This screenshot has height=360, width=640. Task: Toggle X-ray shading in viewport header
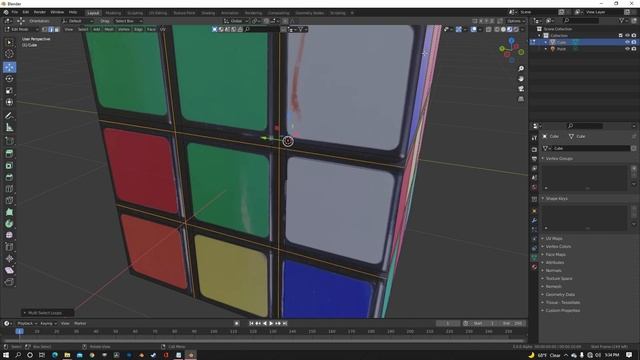pyautogui.click(x=489, y=29)
